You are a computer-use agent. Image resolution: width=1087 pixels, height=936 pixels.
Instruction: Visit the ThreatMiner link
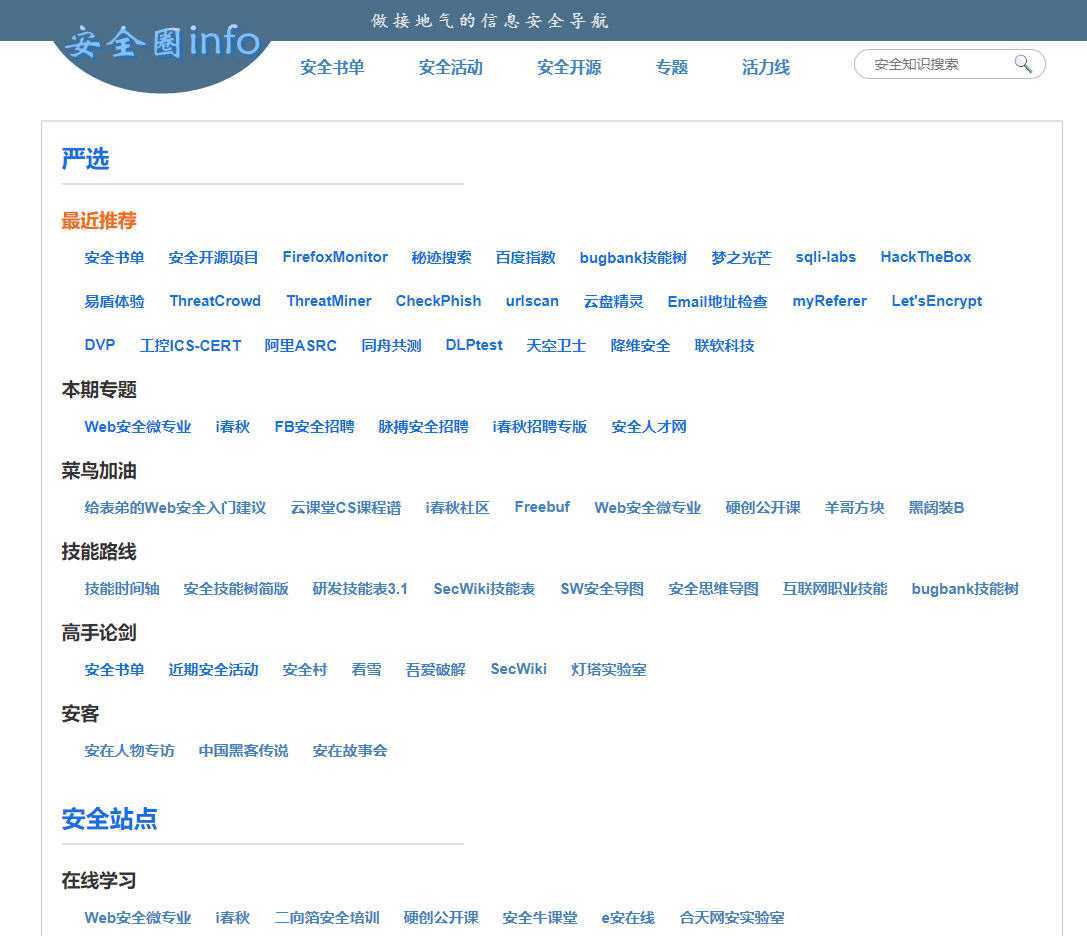[329, 301]
